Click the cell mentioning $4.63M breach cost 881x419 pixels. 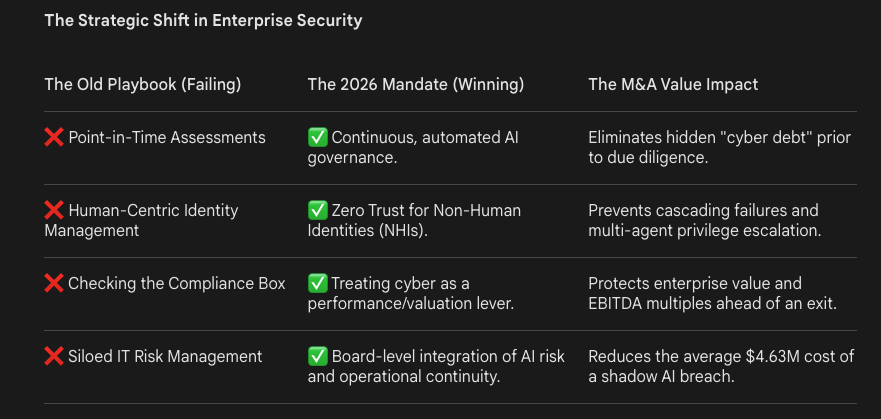[721, 367]
